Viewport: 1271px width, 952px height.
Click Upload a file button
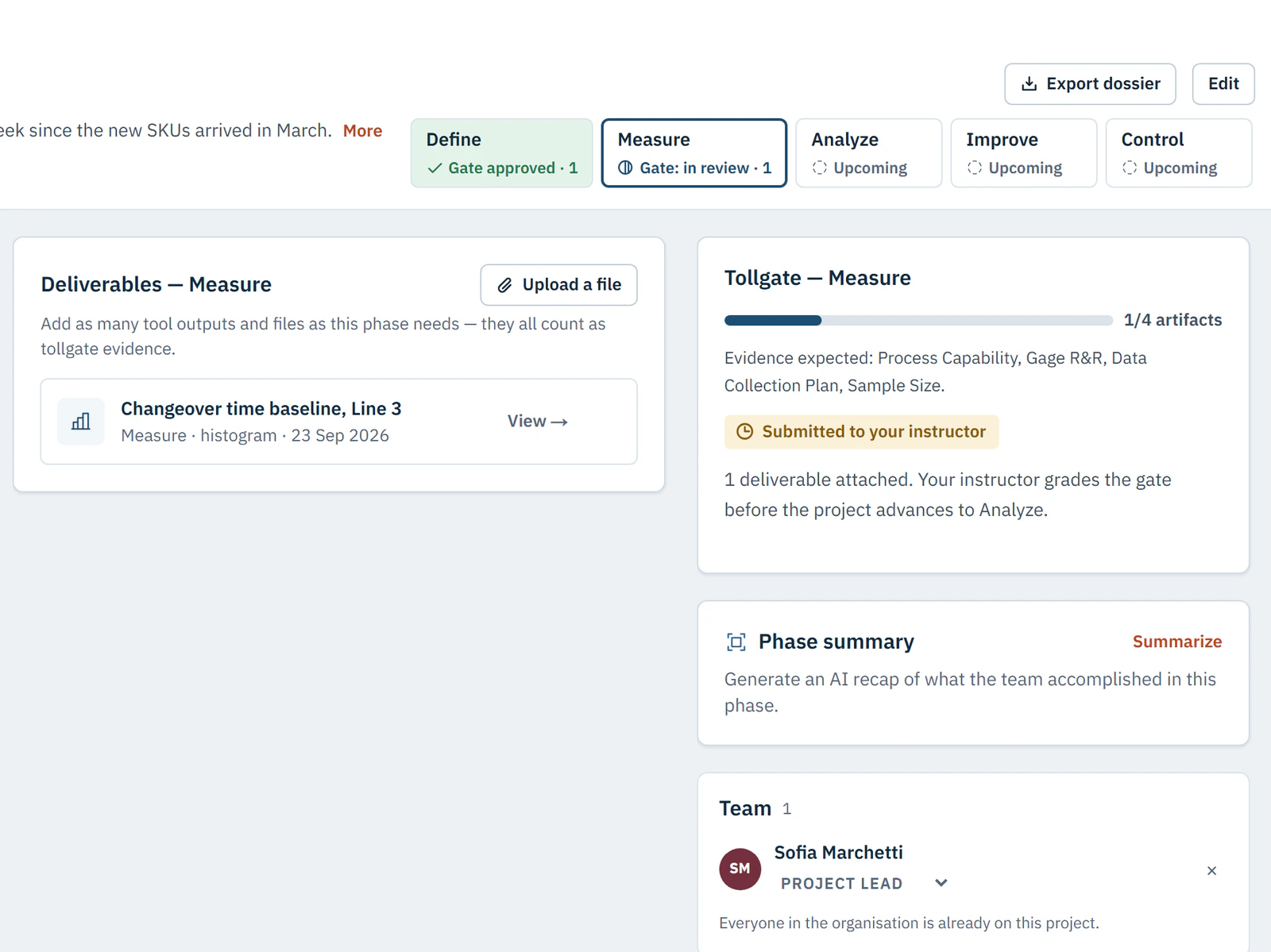click(x=558, y=285)
